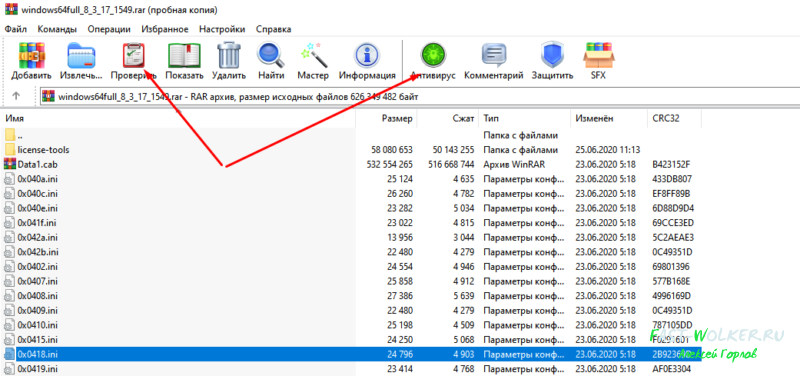This screenshot has width=800, height=376.
Task: Click the highlighted 0x0418.ini row name
Action: pyautogui.click(x=37, y=354)
